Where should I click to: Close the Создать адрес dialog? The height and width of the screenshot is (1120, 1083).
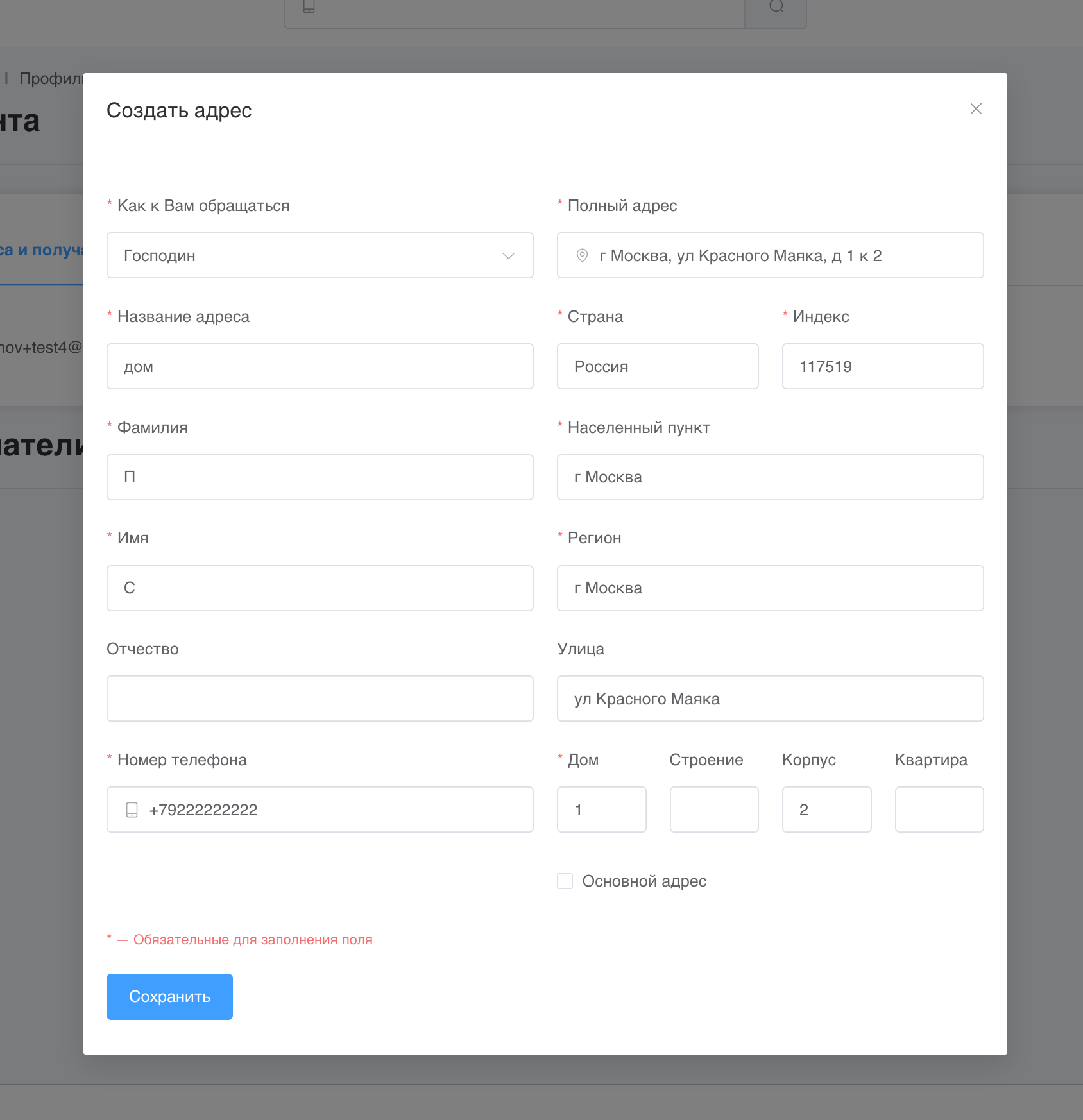tap(976, 109)
